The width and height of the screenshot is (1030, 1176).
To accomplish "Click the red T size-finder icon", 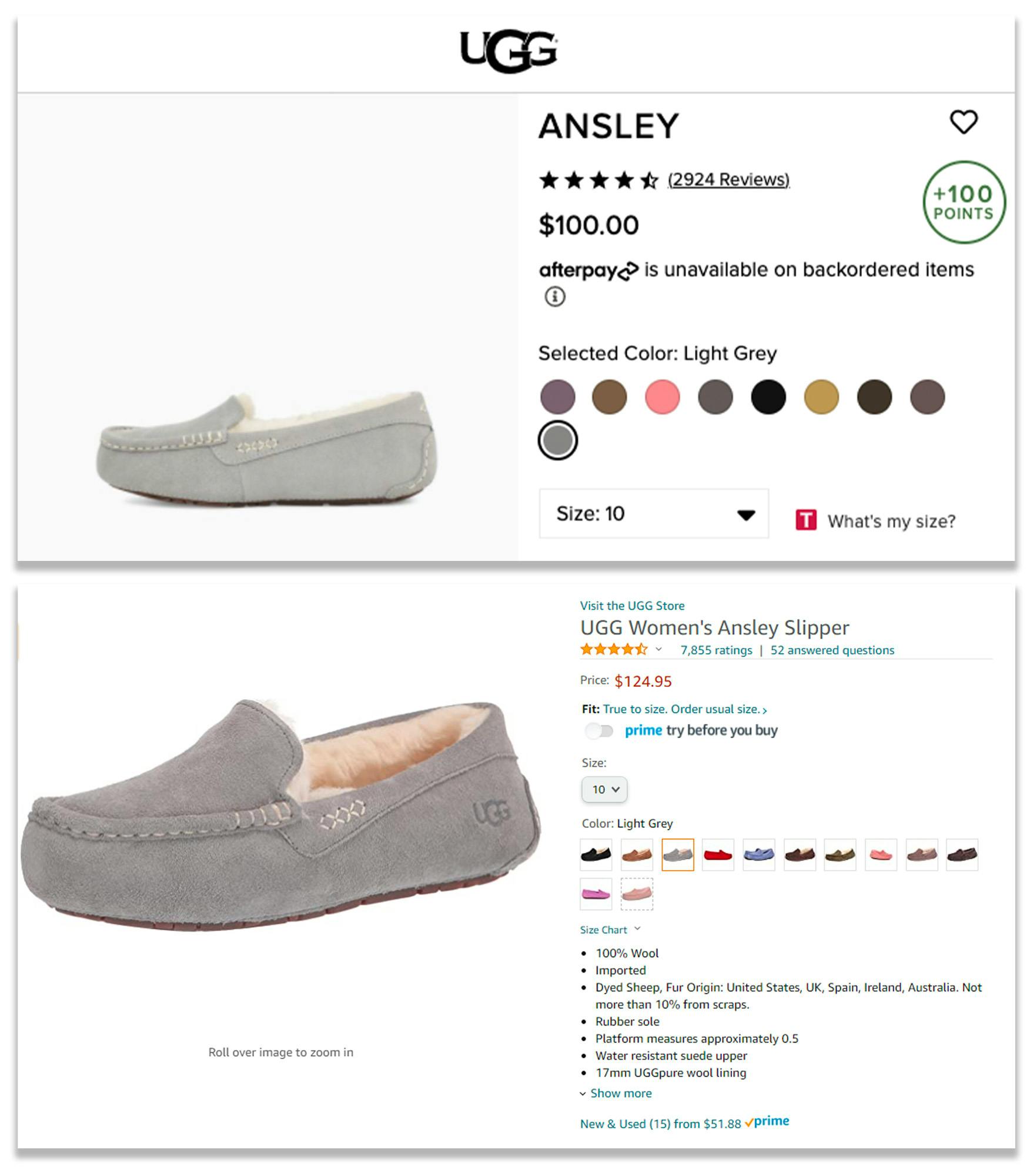I will [805, 520].
